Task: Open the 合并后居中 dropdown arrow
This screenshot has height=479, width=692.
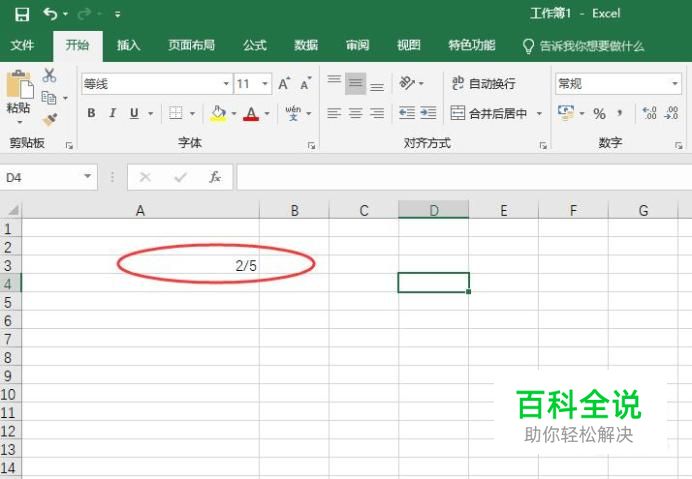Action: pyautogui.click(x=539, y=113)
